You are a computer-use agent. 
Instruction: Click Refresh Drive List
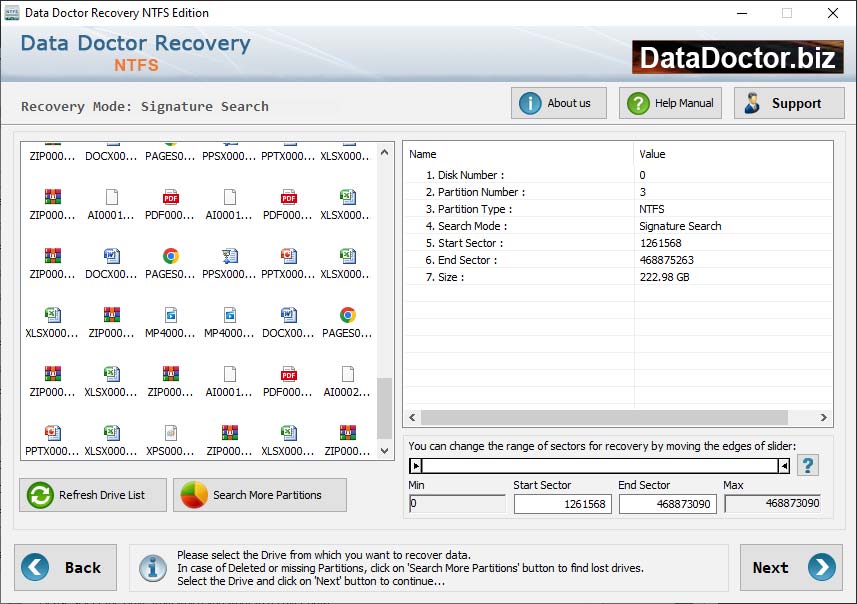(x=92, y=494)
